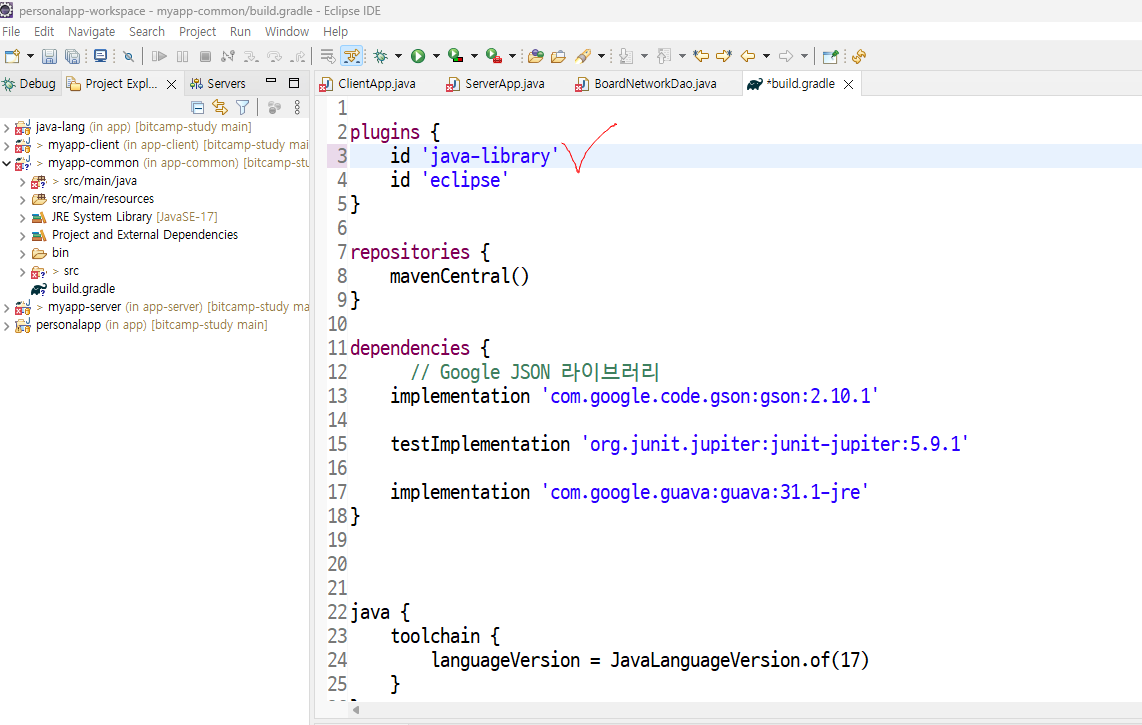Run the application with green play icon

[x=418, y=56]
